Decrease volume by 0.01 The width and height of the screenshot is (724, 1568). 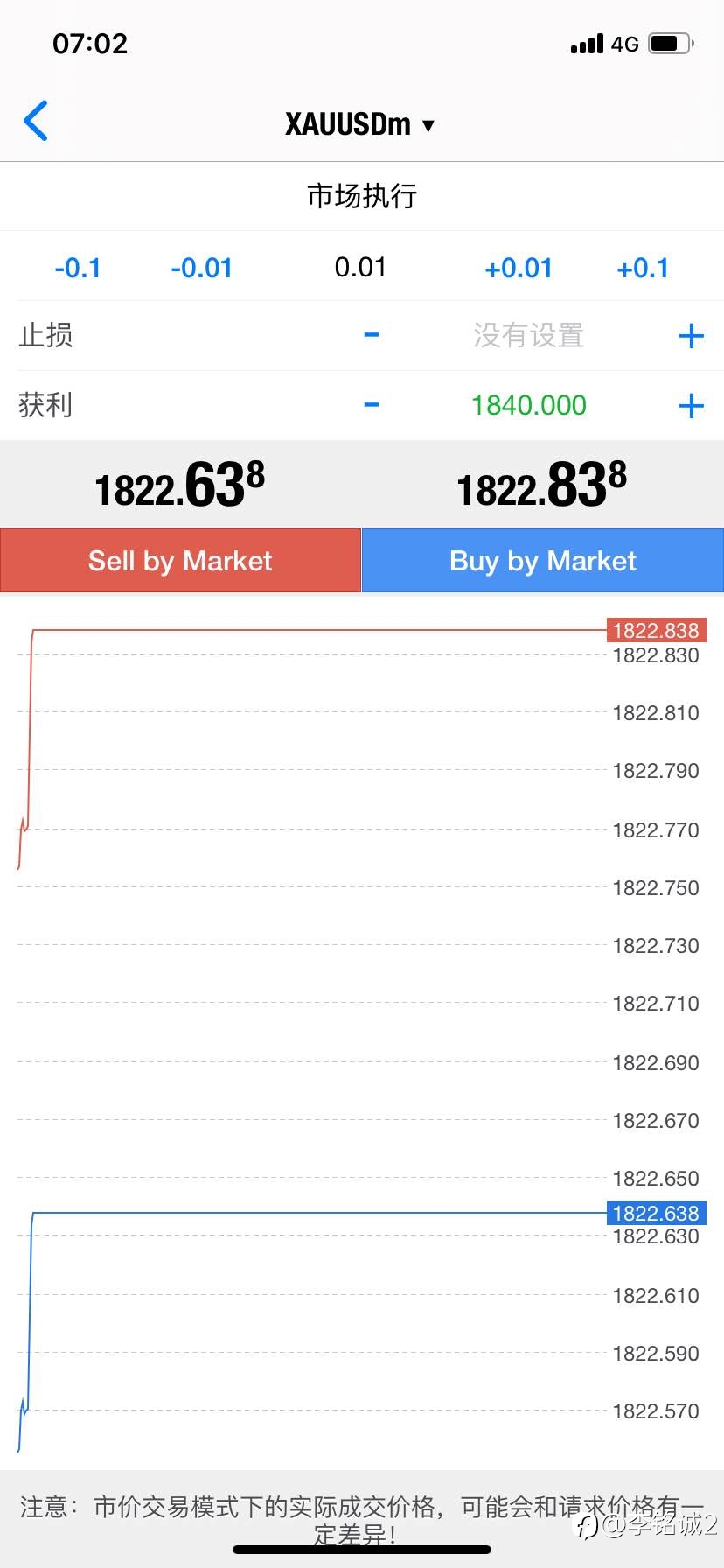pos(202,268)
